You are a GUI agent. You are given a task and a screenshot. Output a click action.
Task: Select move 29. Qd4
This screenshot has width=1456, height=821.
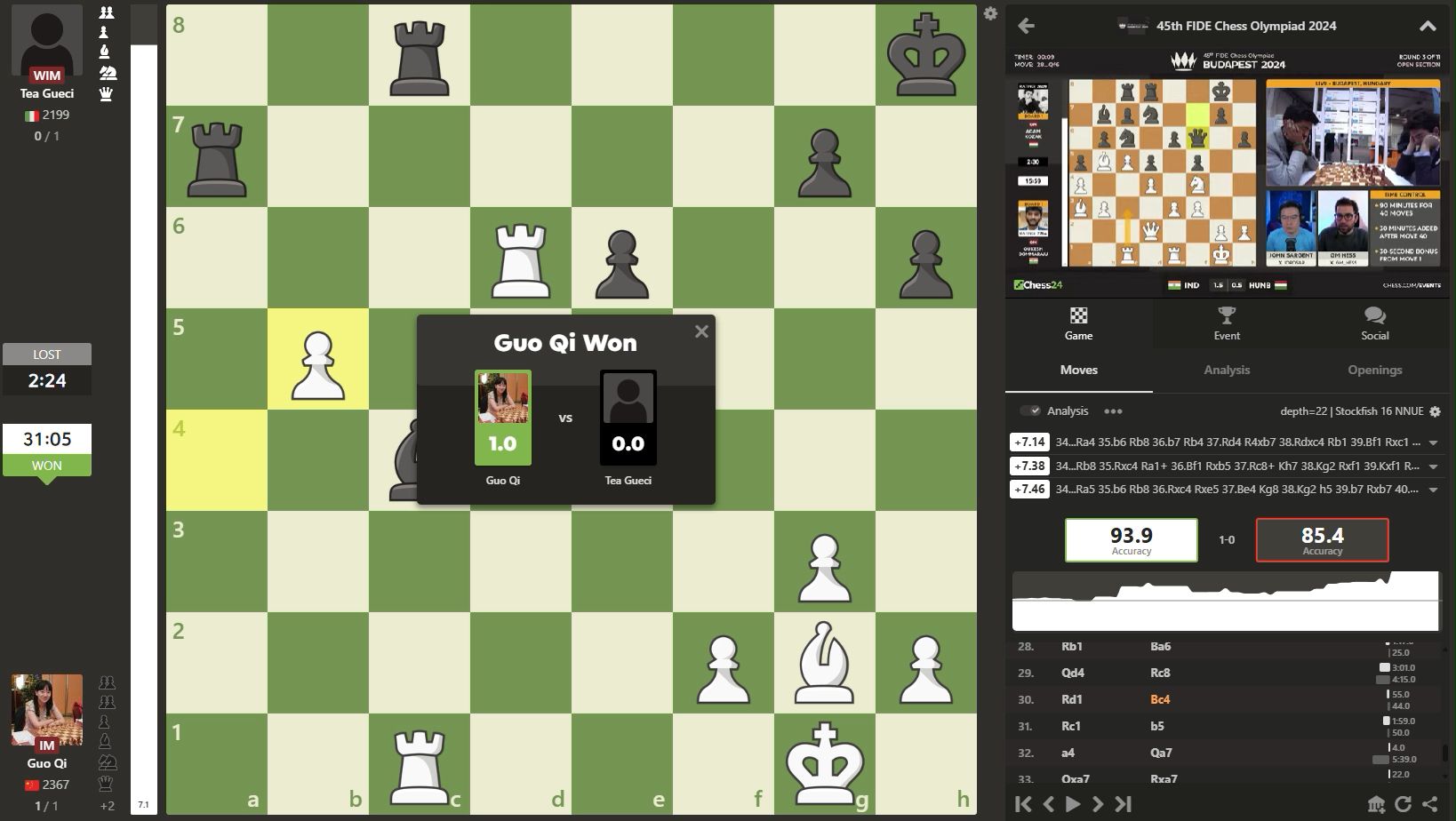(x=1072, y=673)
